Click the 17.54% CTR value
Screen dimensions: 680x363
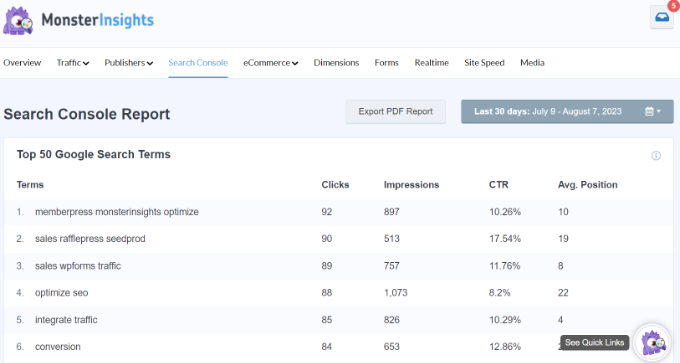(505, 239)
